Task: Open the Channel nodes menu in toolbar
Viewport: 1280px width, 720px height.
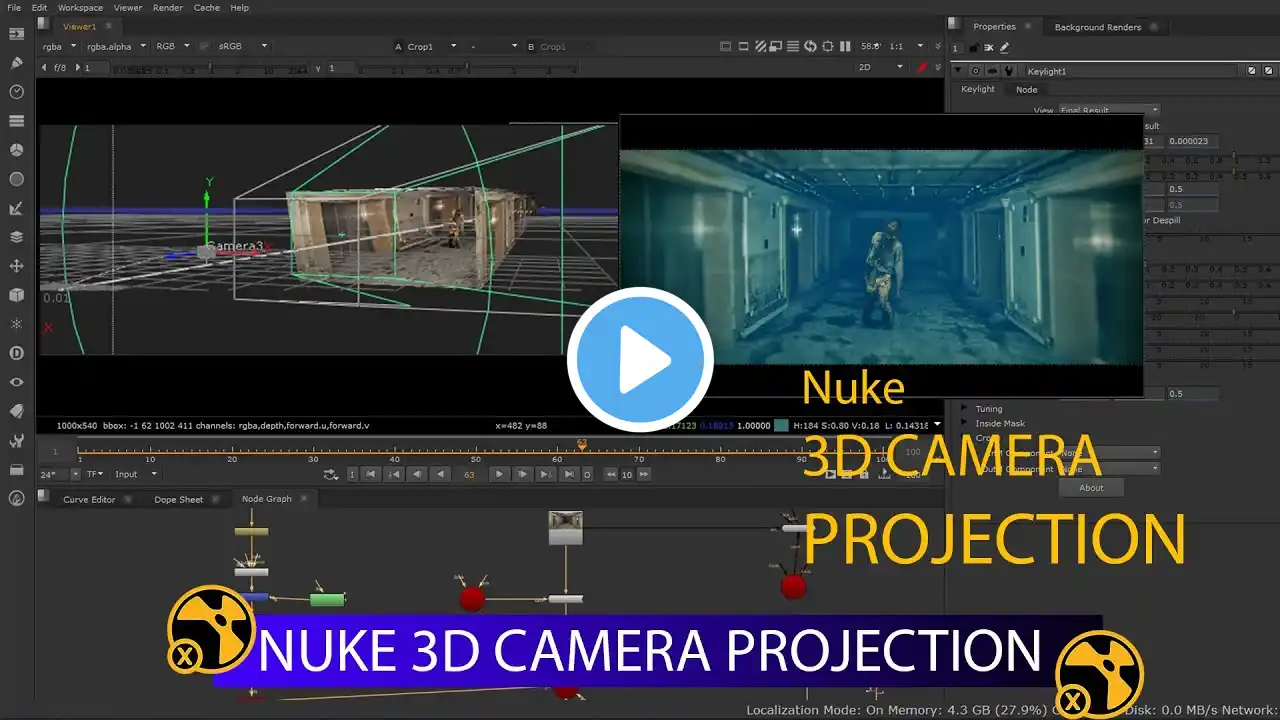Action: (16, 121)
